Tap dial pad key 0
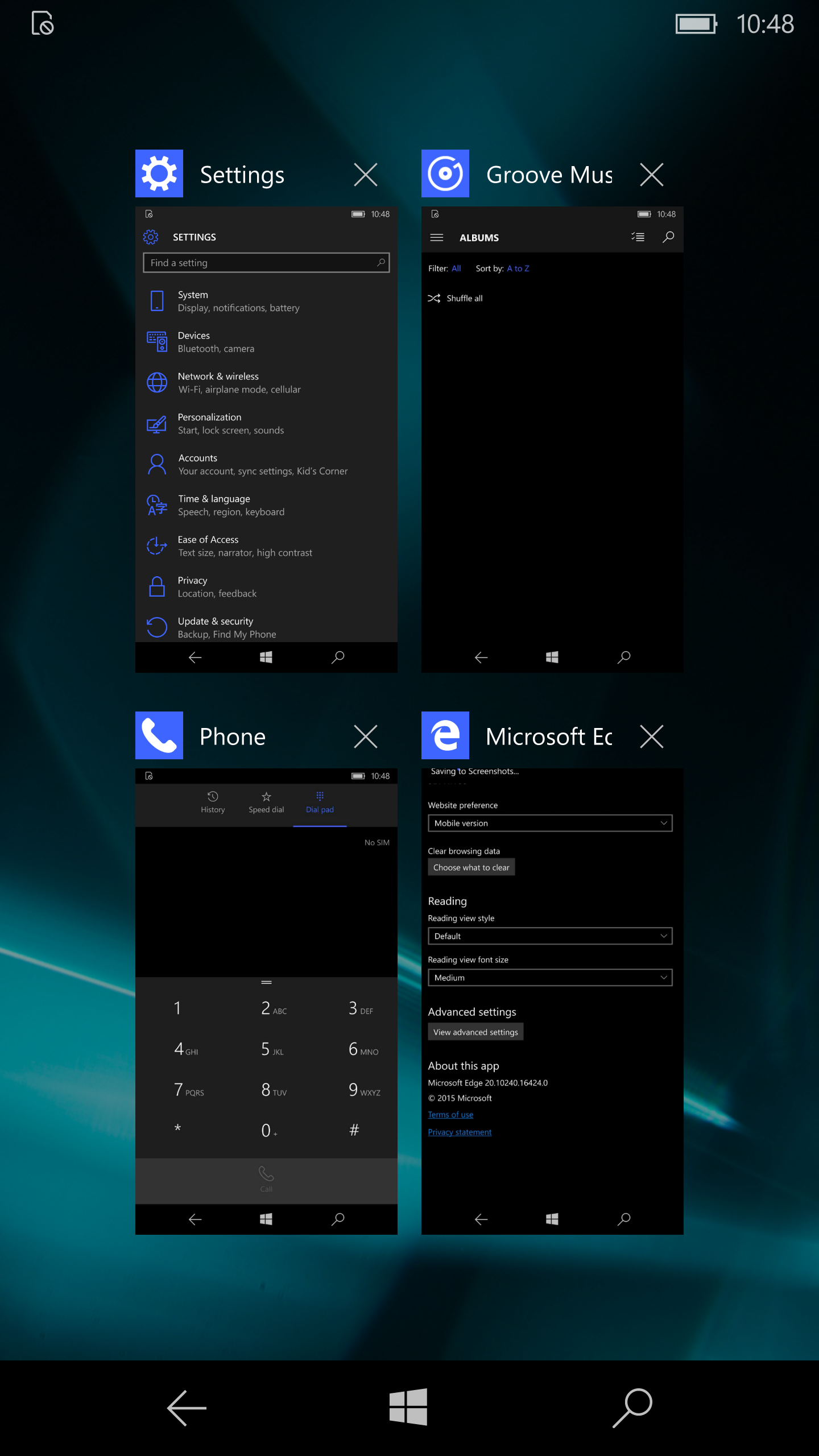This screenshot has height=1456, width=819. [x=268, y=1130]
